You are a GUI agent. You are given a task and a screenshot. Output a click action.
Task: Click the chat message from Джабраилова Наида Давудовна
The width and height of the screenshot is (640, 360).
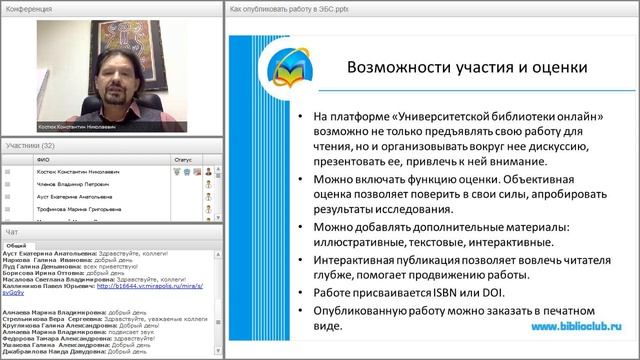click(x=74, y=351)
